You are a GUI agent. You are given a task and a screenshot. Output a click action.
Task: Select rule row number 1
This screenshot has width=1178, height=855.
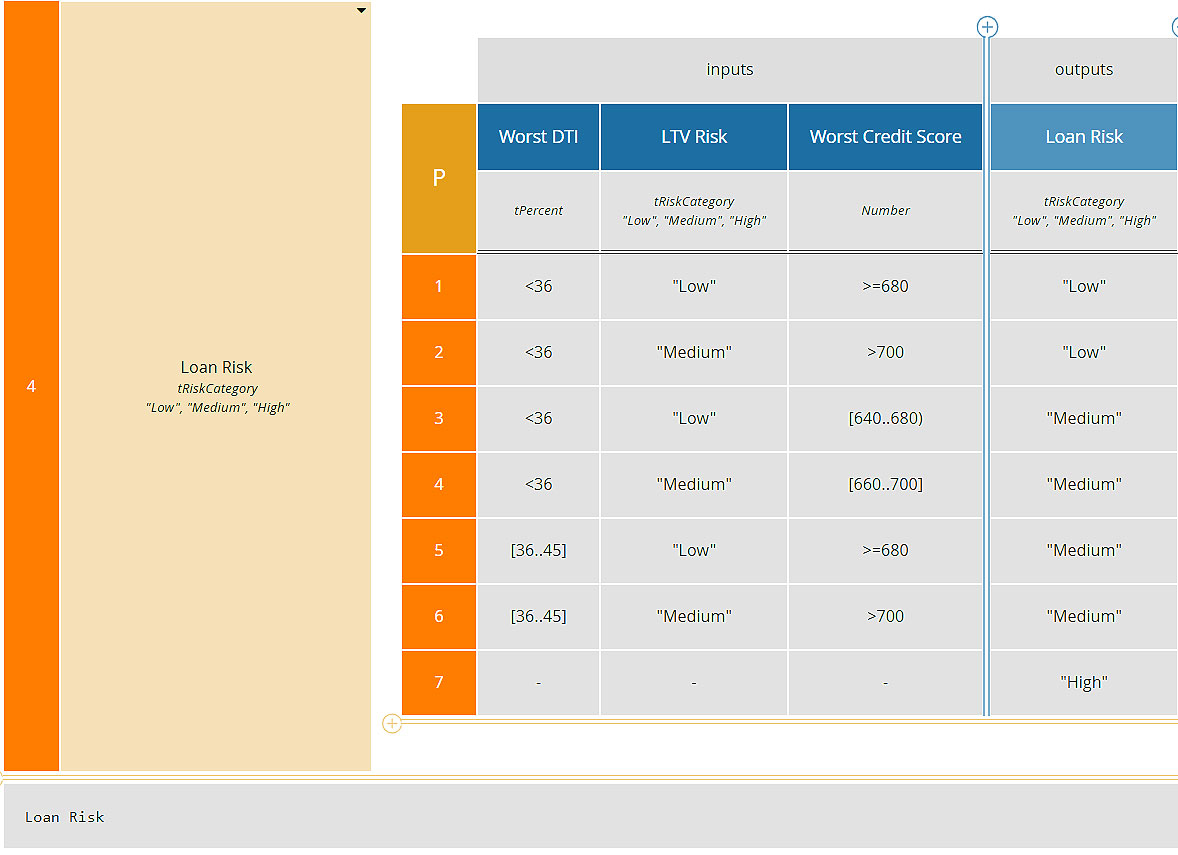coord(439,286)
